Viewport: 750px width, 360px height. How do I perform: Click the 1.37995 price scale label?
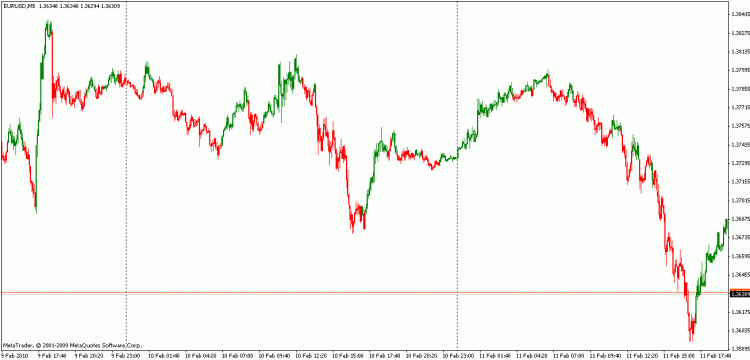pos(740,70)
